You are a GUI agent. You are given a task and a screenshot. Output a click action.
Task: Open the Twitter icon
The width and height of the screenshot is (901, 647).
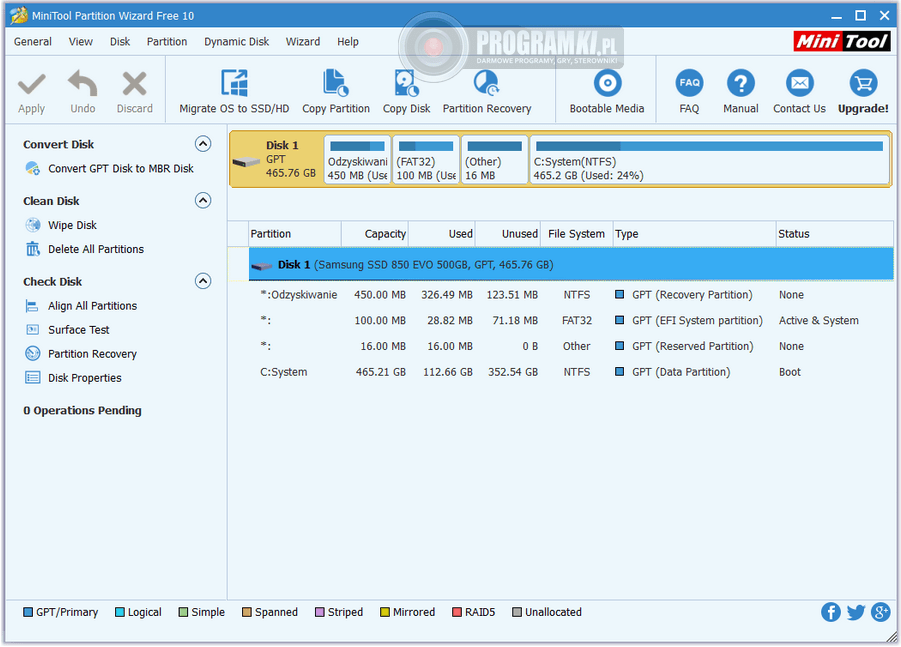point(856,613)
